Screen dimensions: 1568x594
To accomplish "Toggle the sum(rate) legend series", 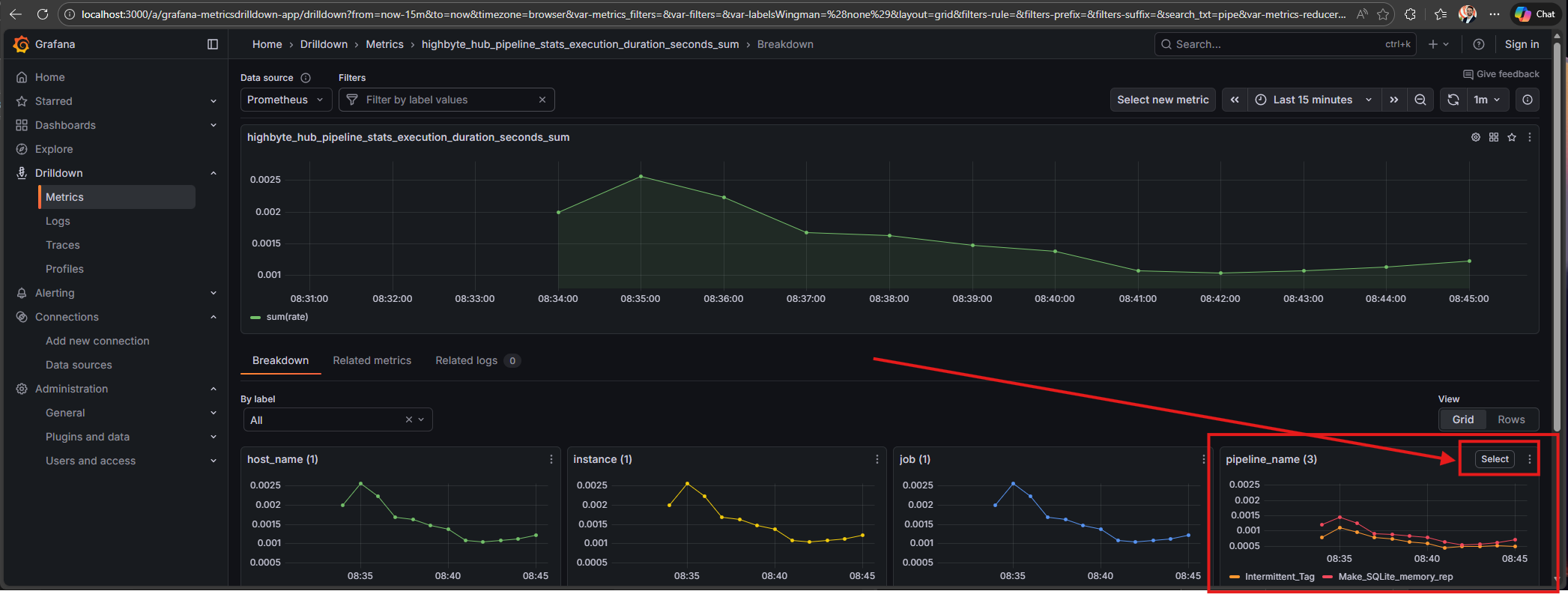I will [x=286, y=317].
